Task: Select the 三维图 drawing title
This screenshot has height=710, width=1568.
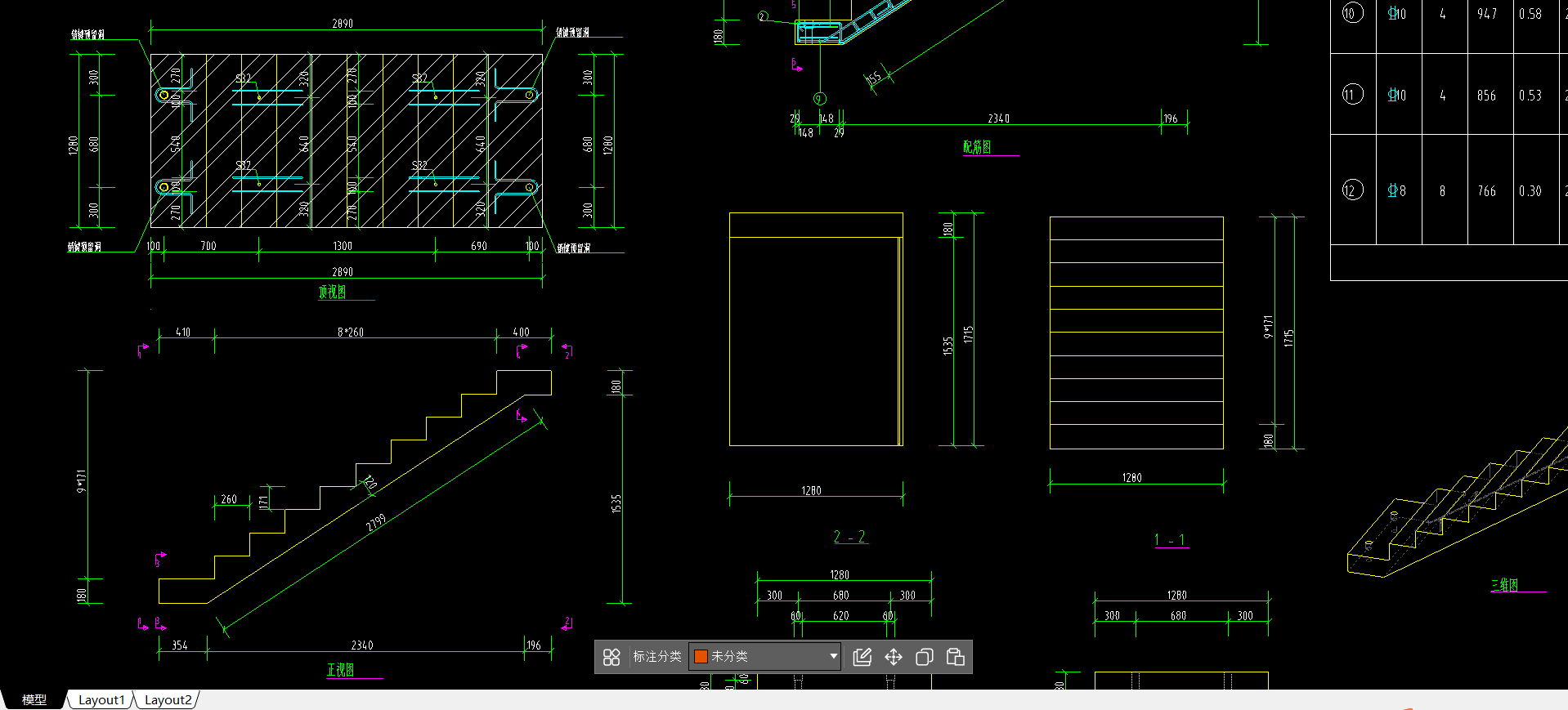Action: click(x=1504, y=585)
